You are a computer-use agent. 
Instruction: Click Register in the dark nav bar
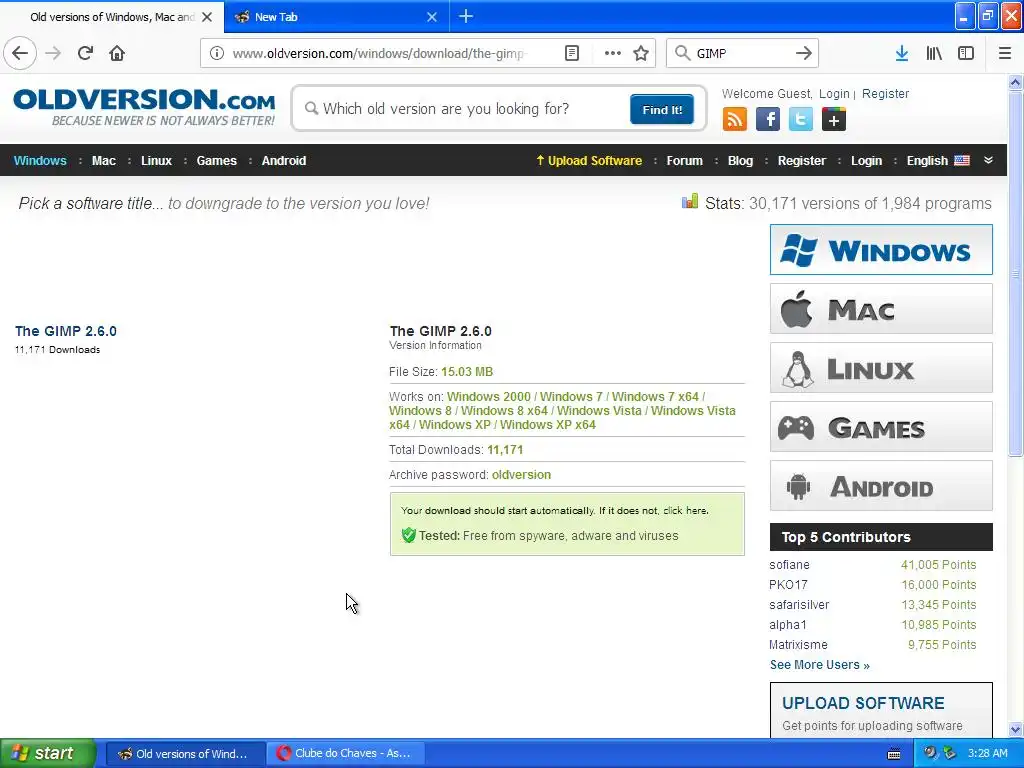[x=801, y=161]
